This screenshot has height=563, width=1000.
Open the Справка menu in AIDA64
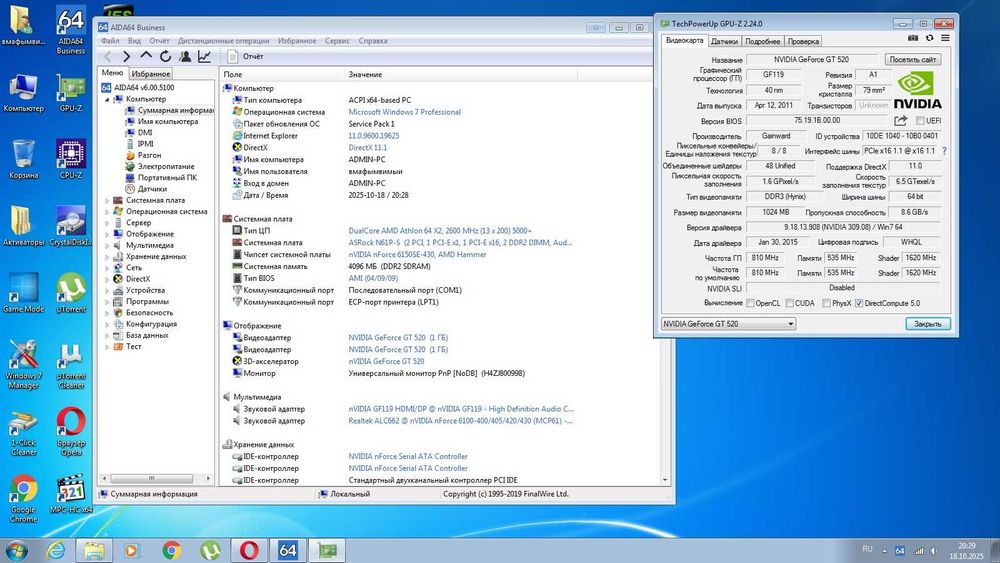point(373,41)
